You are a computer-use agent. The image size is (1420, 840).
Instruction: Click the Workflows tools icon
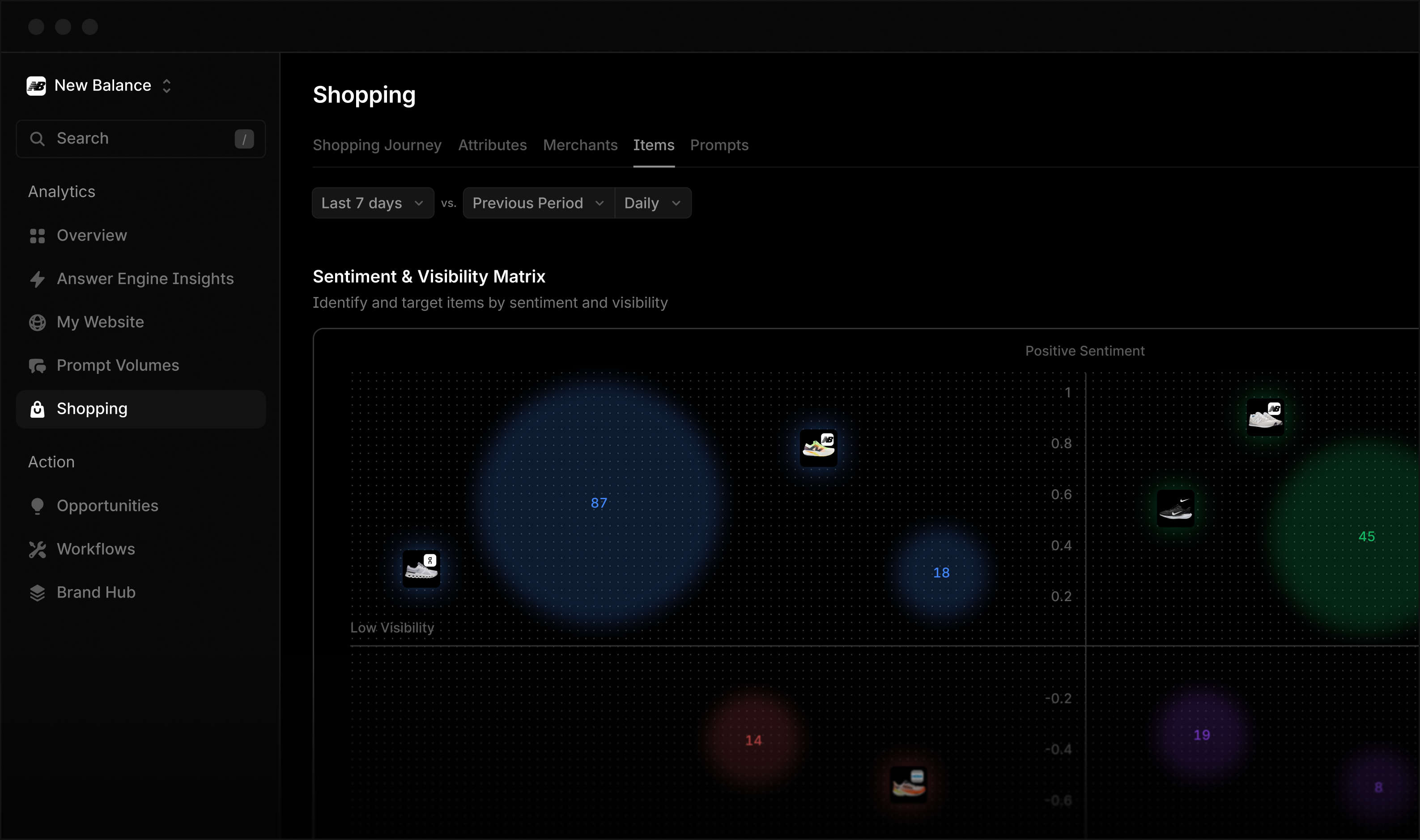[x=38, y=550]
